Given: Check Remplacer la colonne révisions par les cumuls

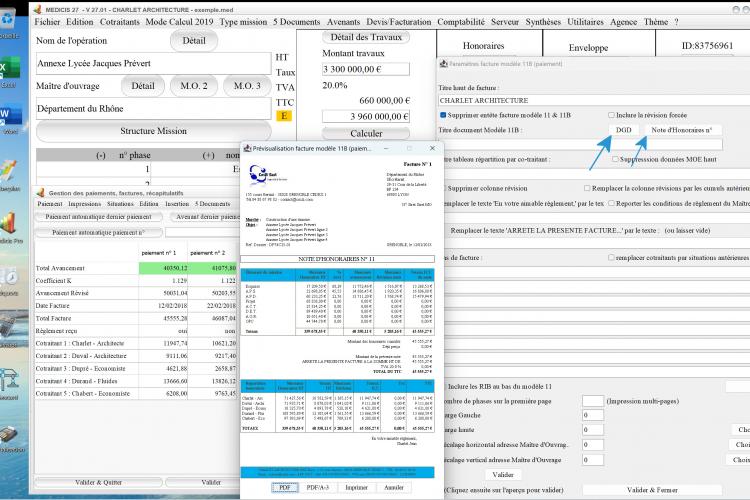Looking at the screenshot, I should pyautogui.click(x=587, y=189).
